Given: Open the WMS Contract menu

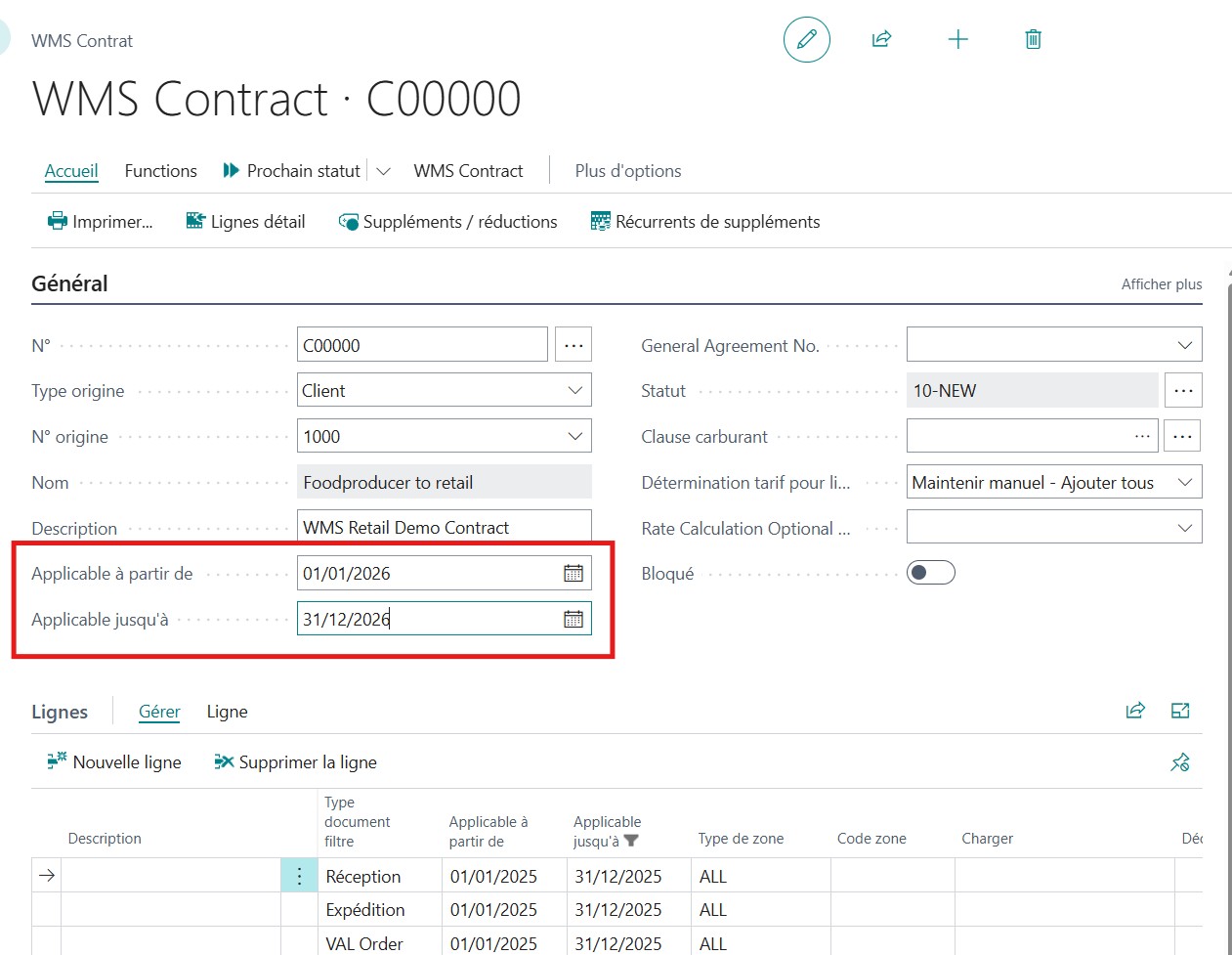Looking at the screenshot, I should tap(468, 171).
